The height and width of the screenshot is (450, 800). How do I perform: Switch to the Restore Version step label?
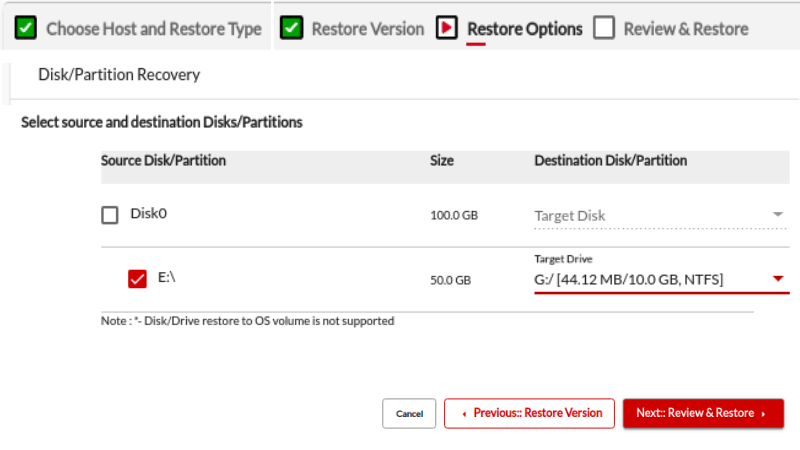(367, 29)
